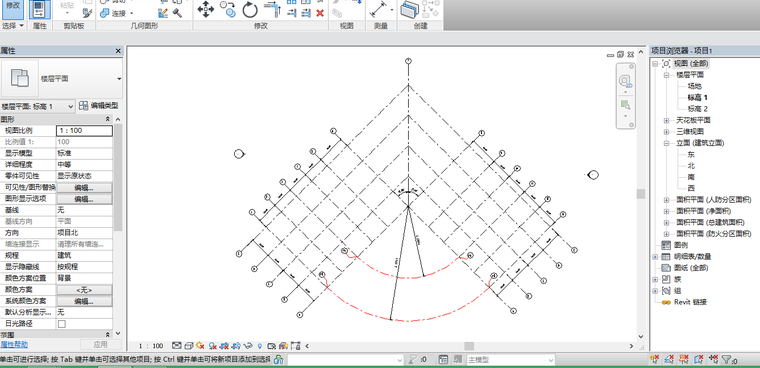Collapse the 楼层平面 tree node

tap(666, 75)
